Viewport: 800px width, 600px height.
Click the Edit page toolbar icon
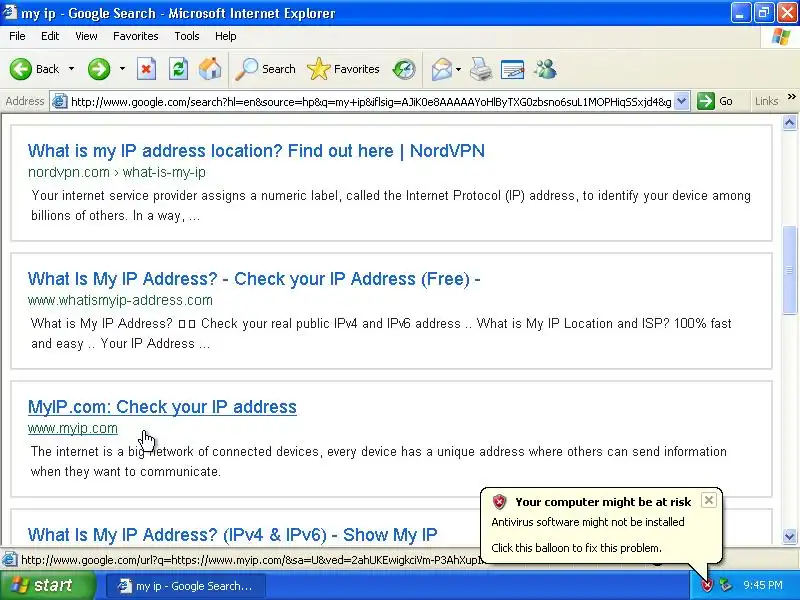point(513,69)
